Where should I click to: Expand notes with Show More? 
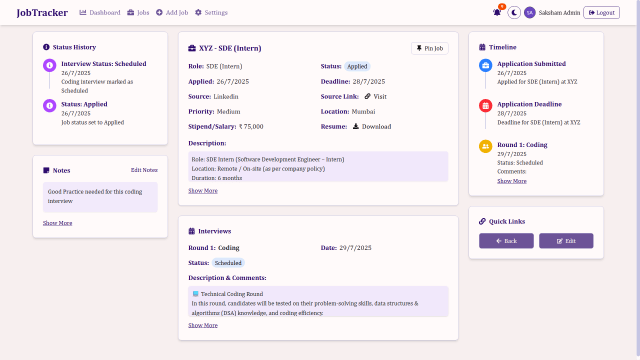click(x=58, y=223)
